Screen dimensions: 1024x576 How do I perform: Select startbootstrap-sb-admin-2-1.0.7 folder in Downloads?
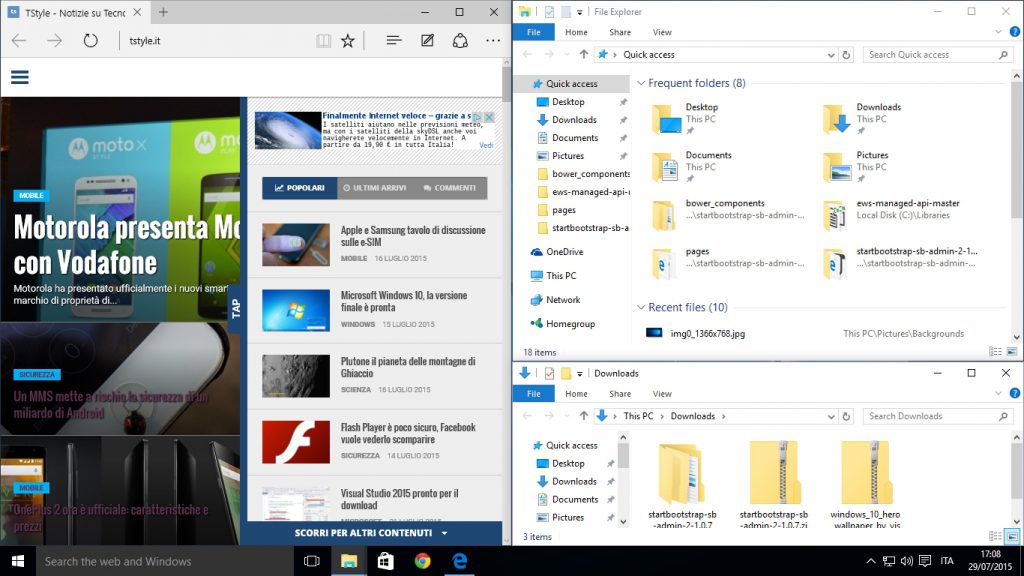coord(682,484)
